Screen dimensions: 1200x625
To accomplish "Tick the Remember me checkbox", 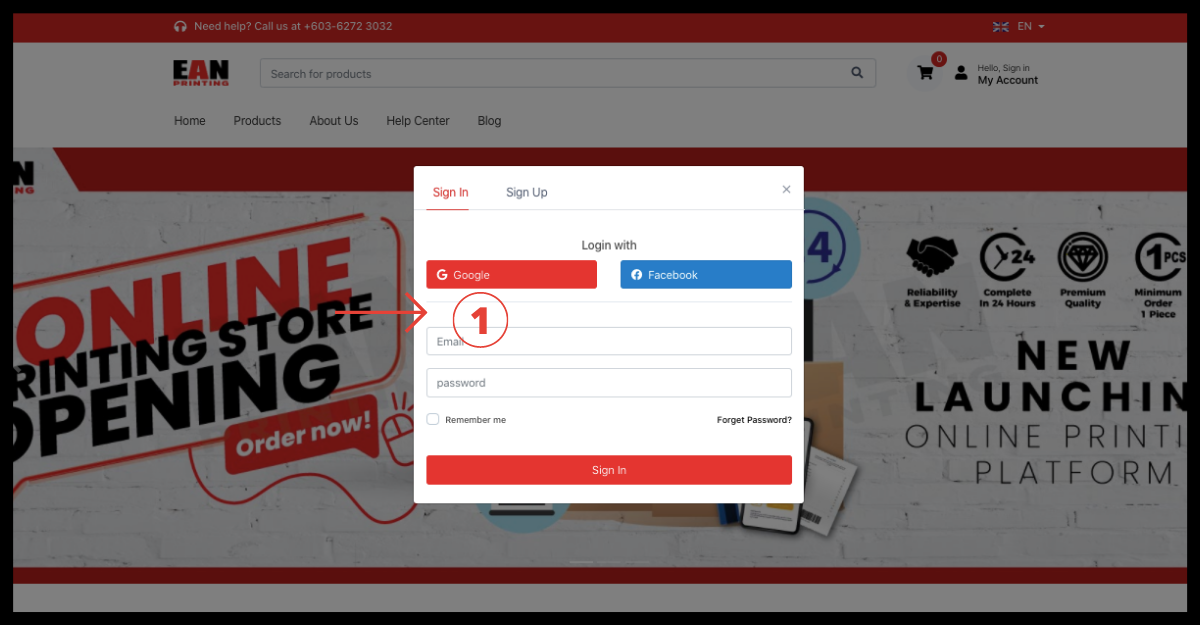I will [433, 420].
